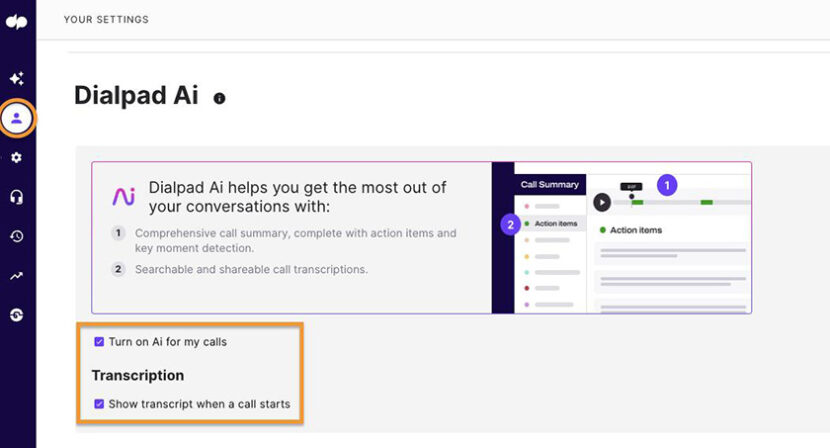Click the pink Ai logo in the banner
This screenshot has width=830, height=448.
point(124,195)
